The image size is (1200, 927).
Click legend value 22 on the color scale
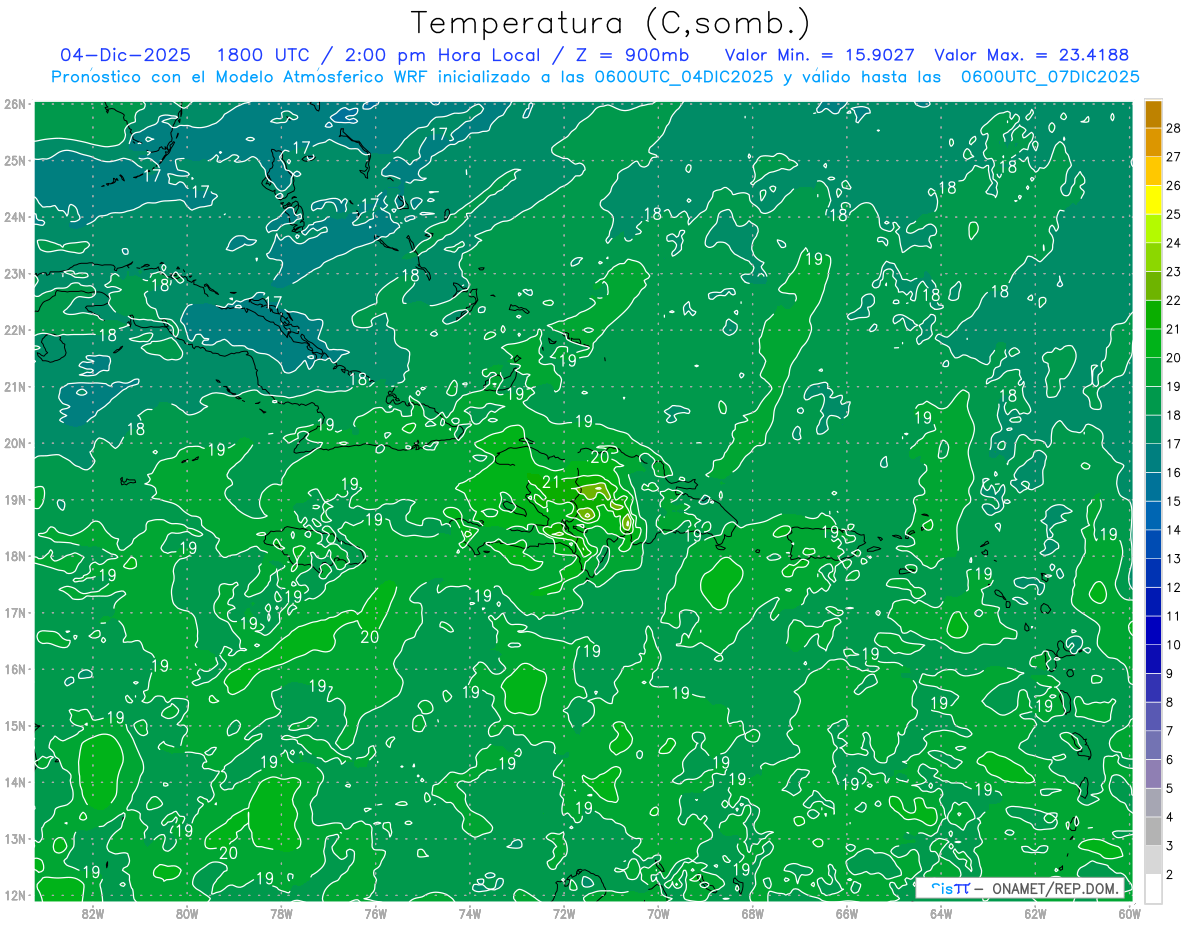tap(1174, 300)
